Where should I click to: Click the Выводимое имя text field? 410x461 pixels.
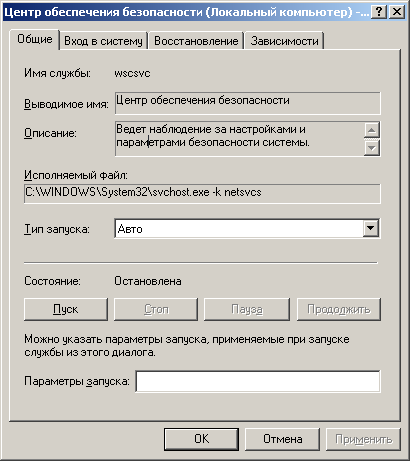(248, 103)
